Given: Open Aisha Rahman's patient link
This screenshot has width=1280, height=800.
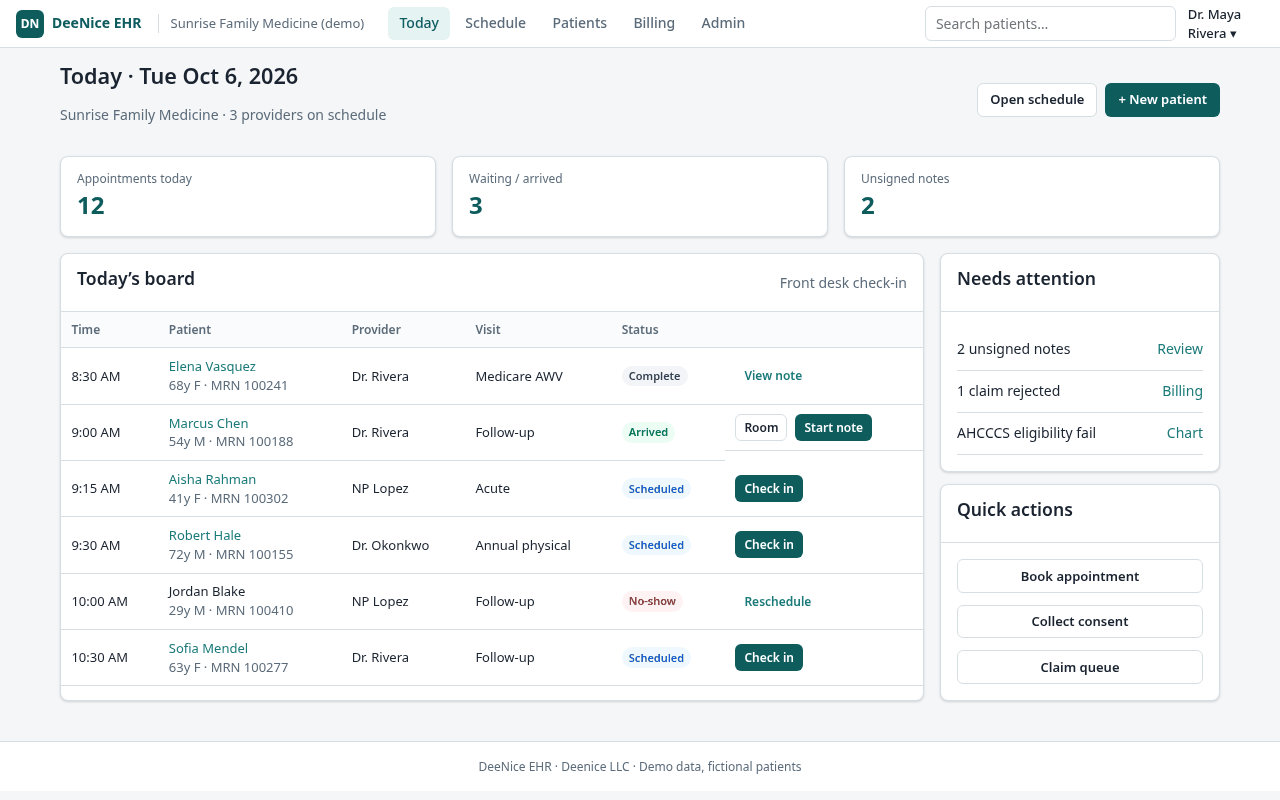Looking at the screenshot, I should 212,479.
